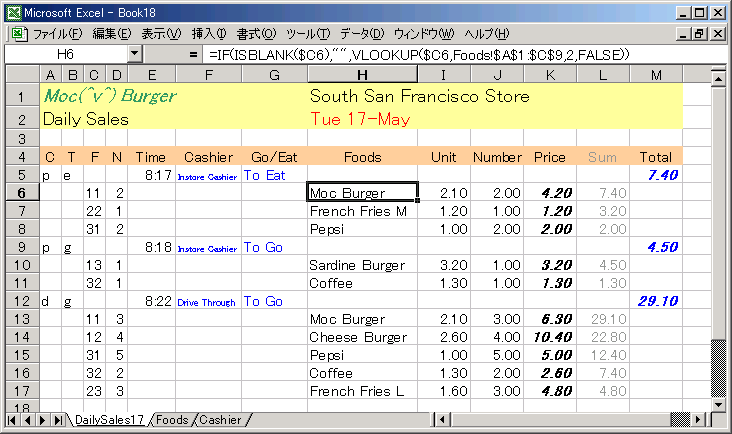The image size is (732, 434).
Task: Select row 12 header
Action: click(x=22, y=301)
